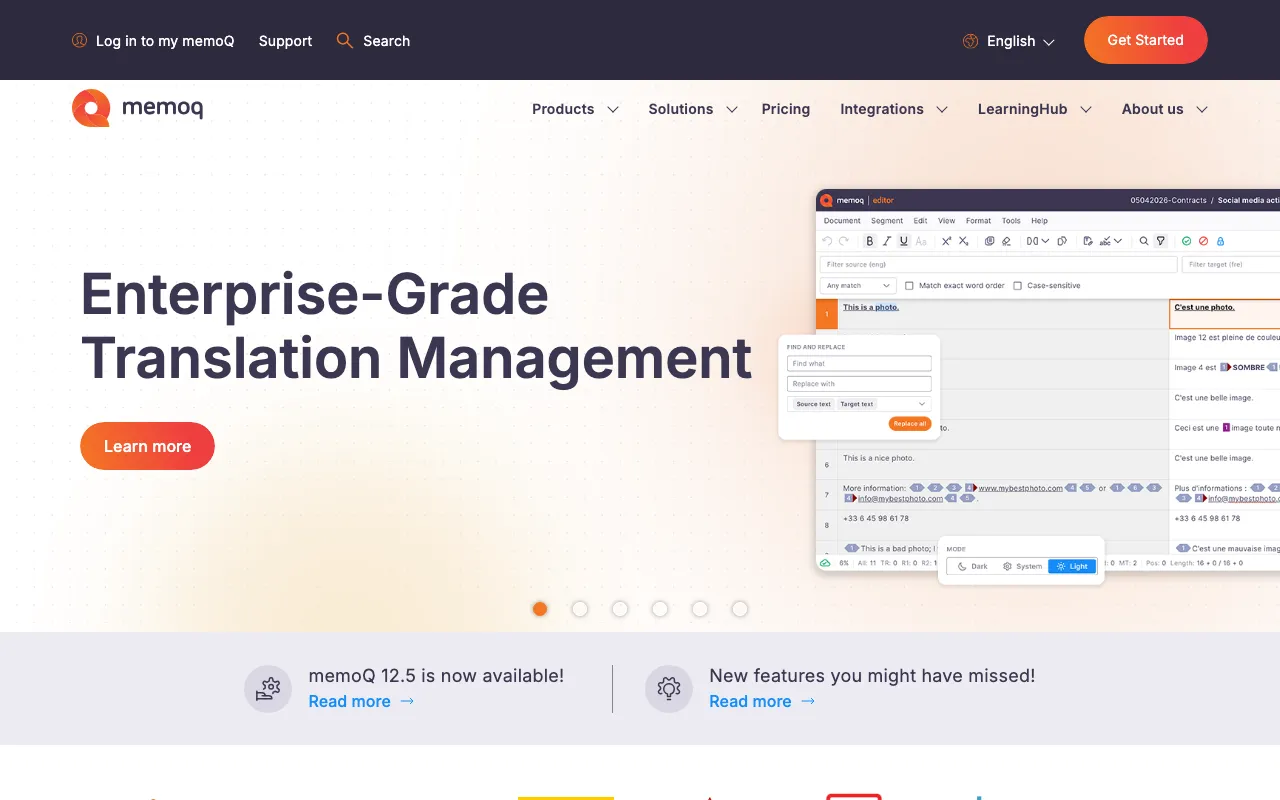The height and width of the screenshot is (800, 1280).
Task: Check the Match exact word order checkbox
Action: point(909,286)
